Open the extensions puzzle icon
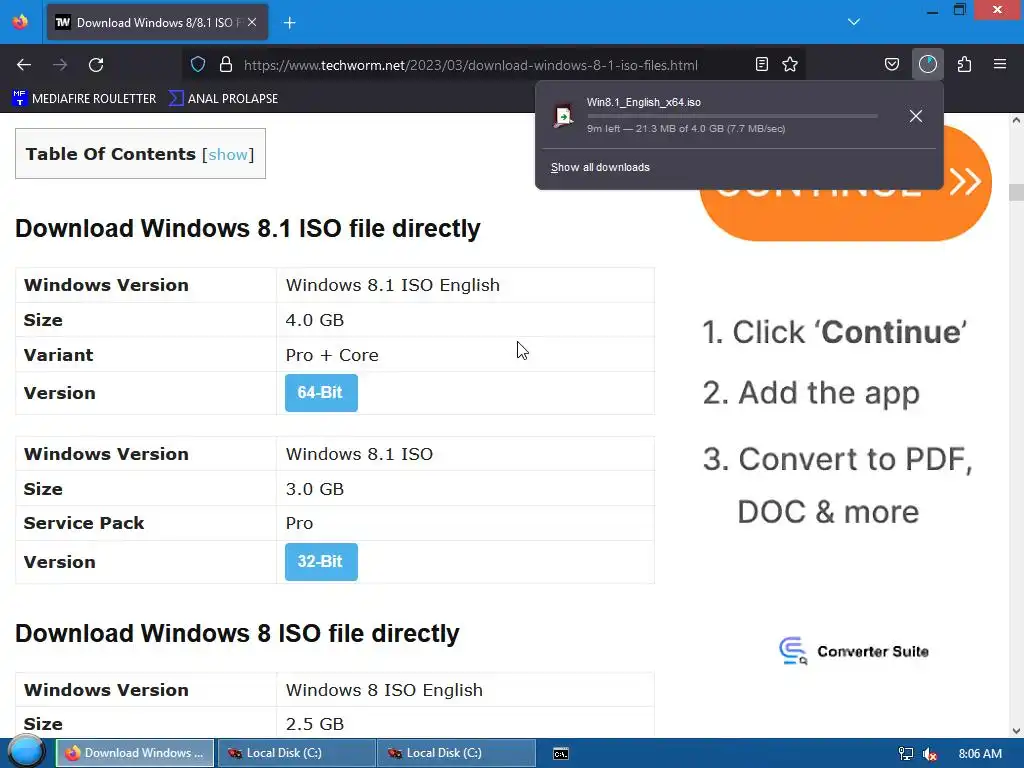1024x768 pixels. [964, 65]
